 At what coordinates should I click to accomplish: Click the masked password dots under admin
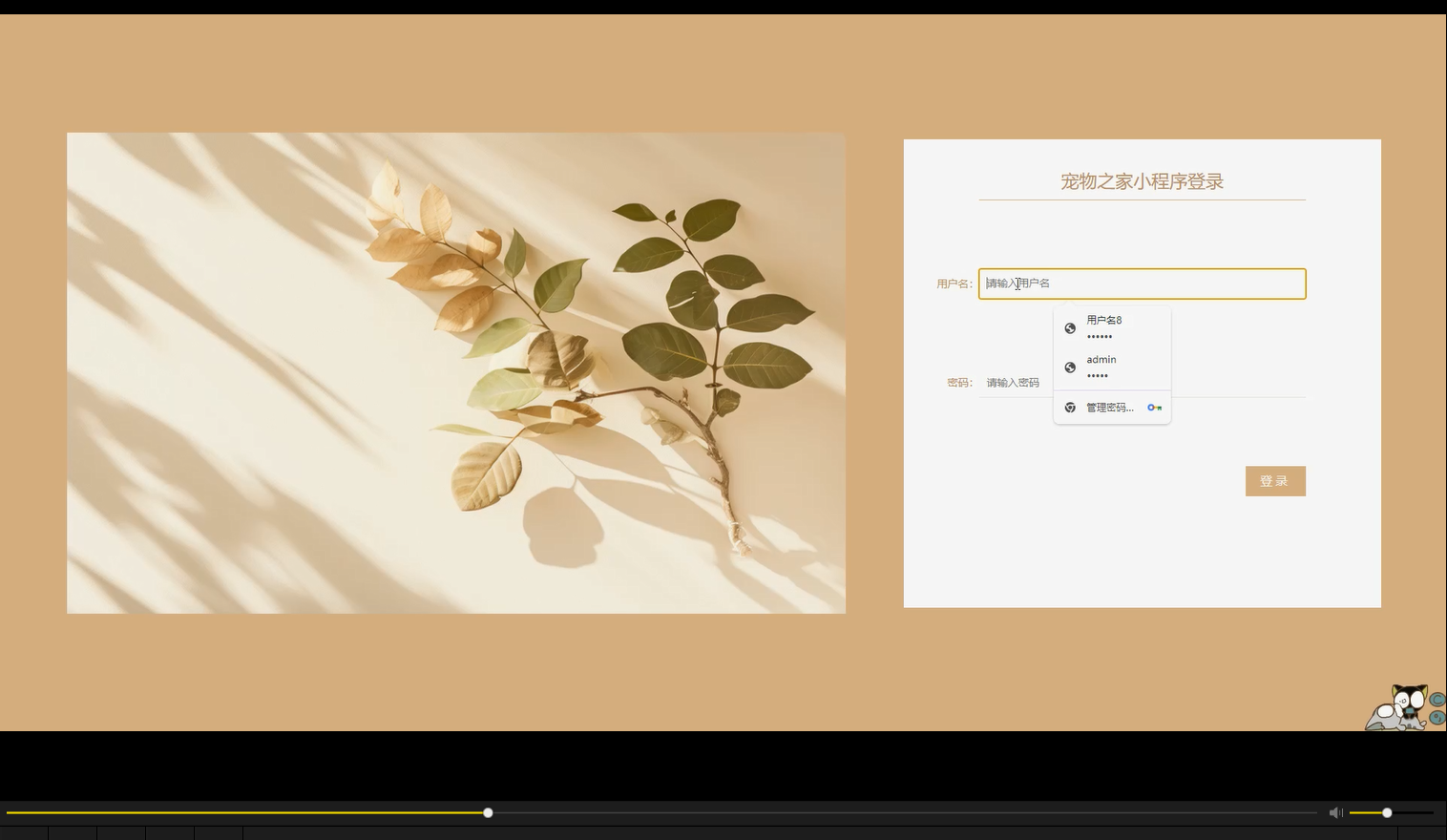tap(1097, 376)
